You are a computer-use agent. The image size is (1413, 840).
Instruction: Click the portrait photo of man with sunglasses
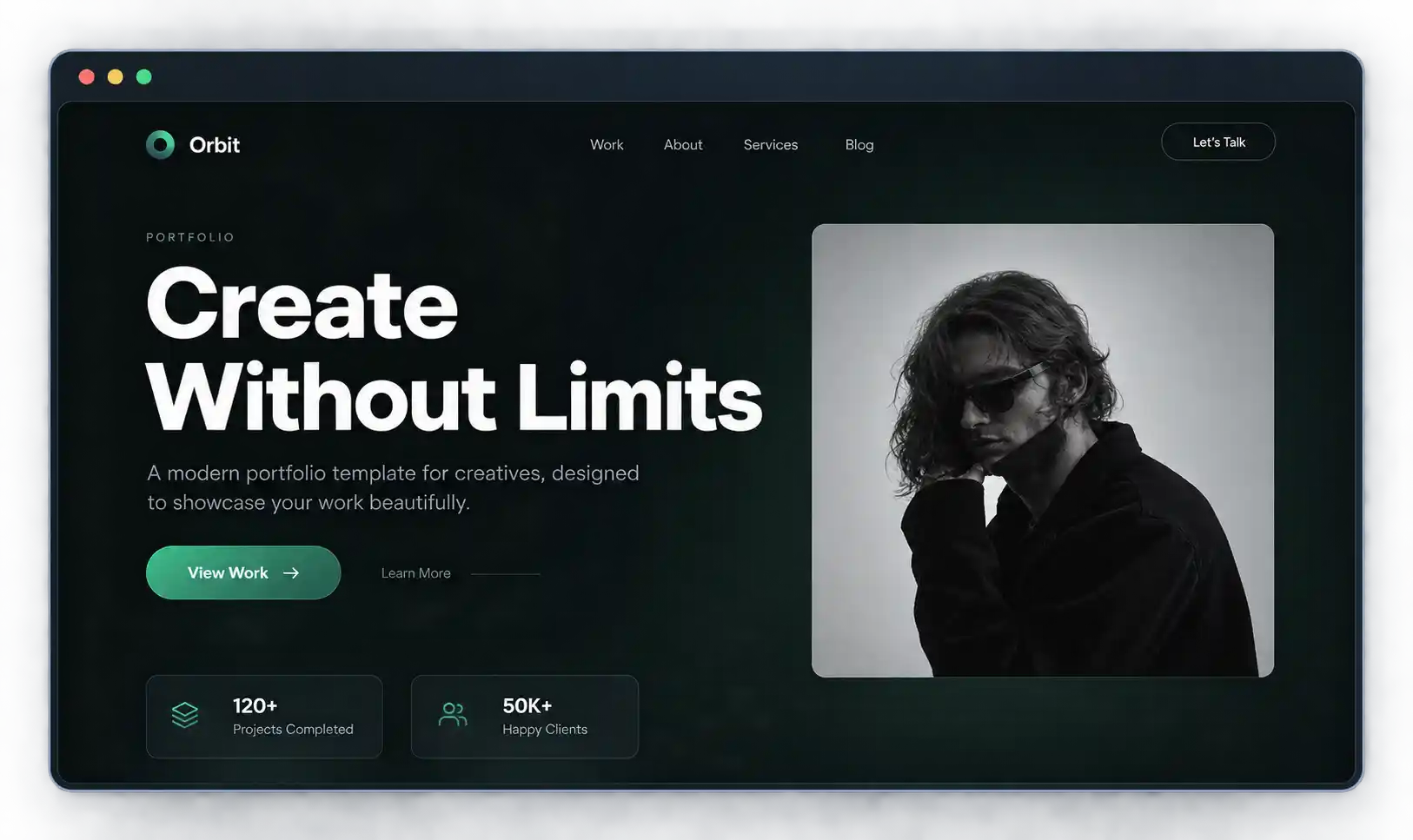(x=1043, y=450)
